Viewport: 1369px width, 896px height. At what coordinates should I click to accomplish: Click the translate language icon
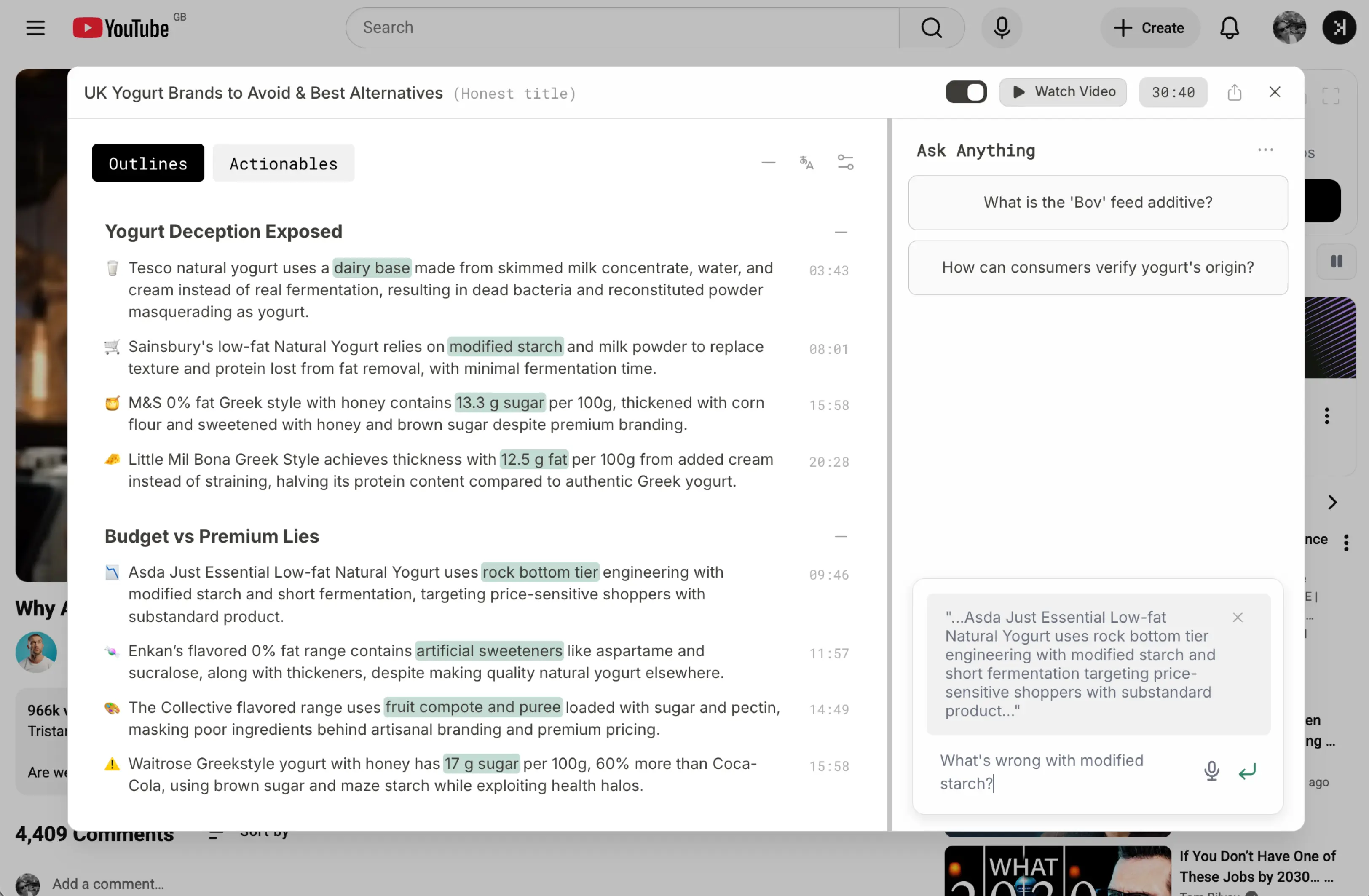pyautogui.click(x=806, y=163)
